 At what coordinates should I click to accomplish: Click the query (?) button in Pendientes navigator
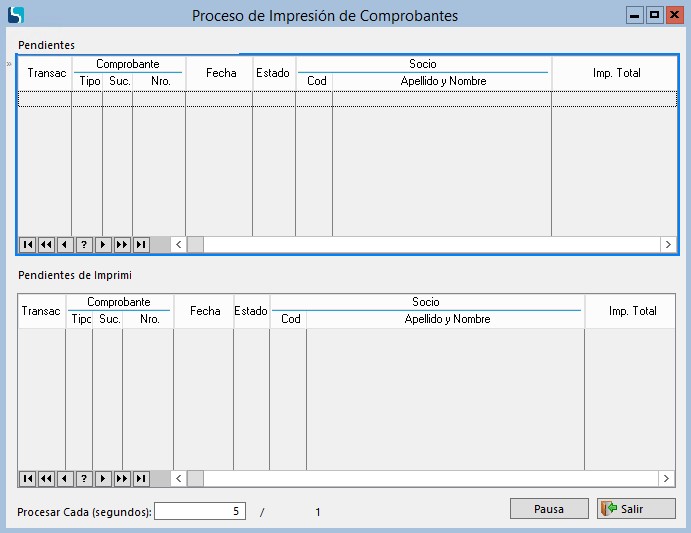[84, 245]
